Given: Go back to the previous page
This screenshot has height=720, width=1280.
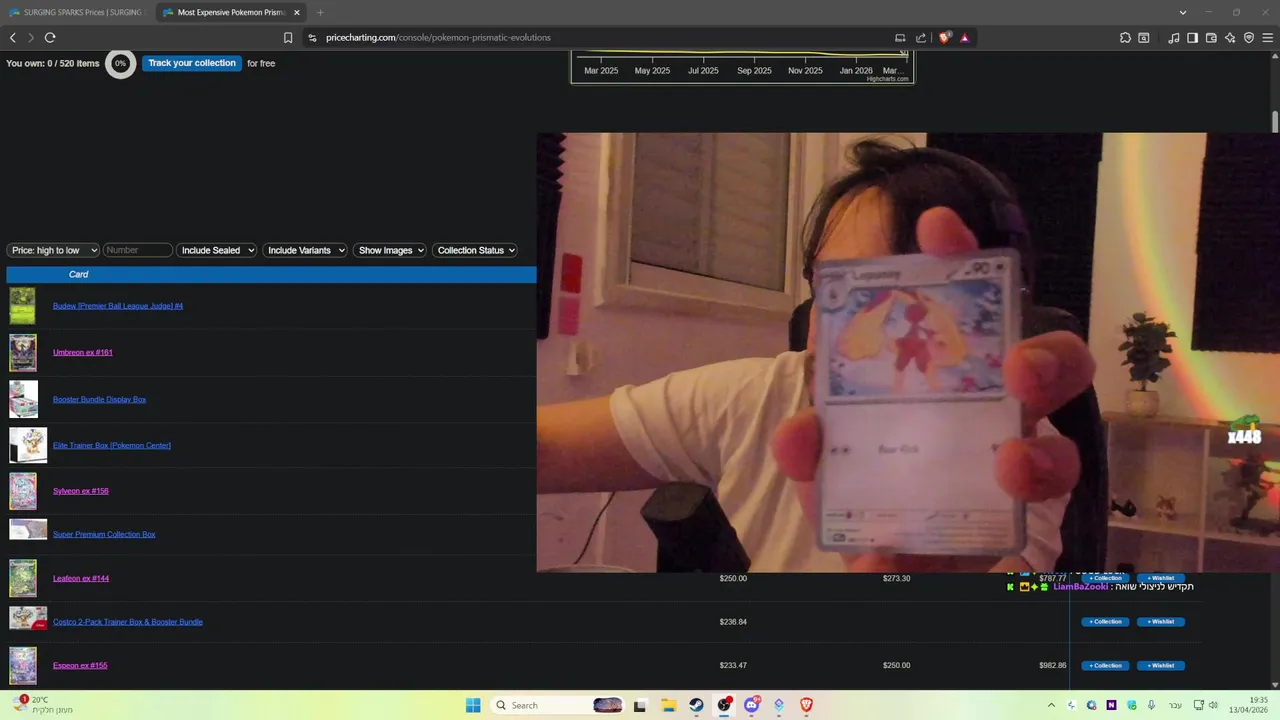Looking at the screenshot, I should (13, 38).
